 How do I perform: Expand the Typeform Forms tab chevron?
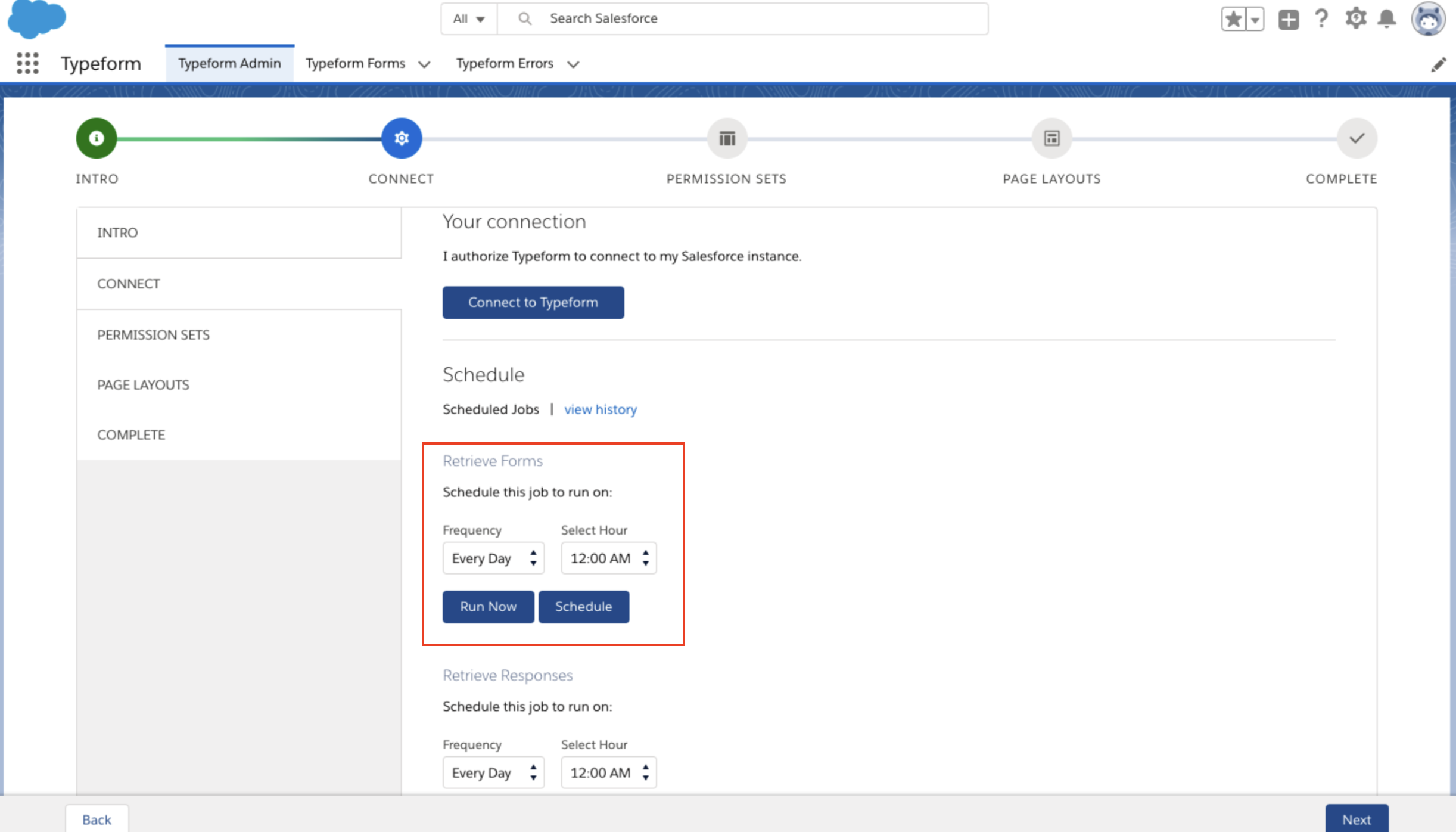click(x=424, y=64)
